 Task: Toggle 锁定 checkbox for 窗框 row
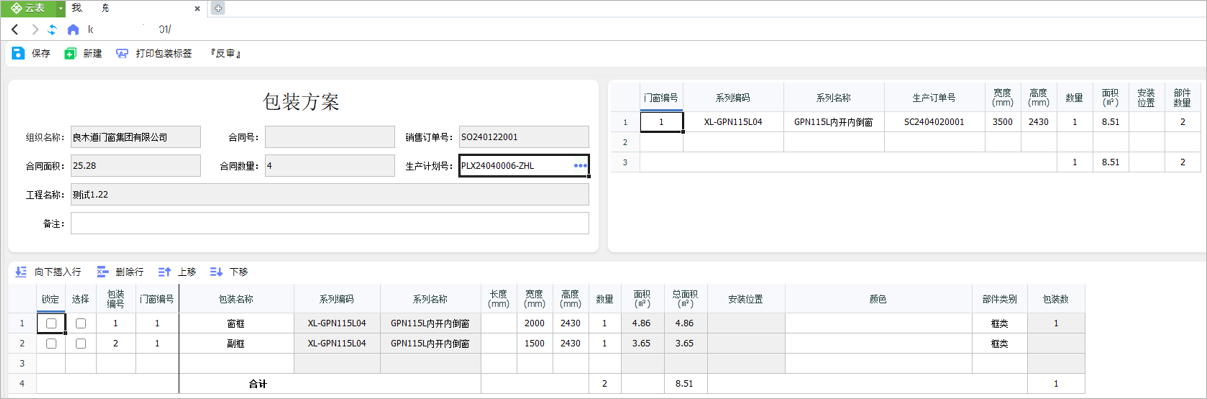51,323
